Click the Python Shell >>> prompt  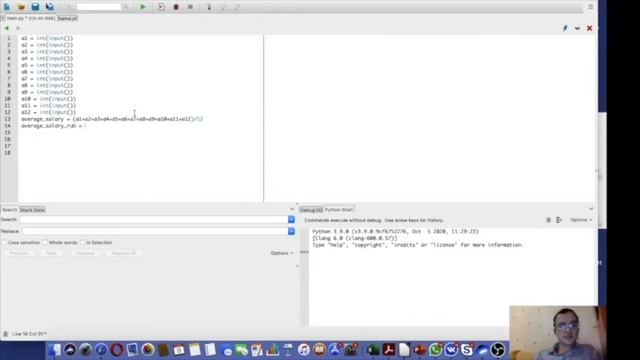point(304,252)
